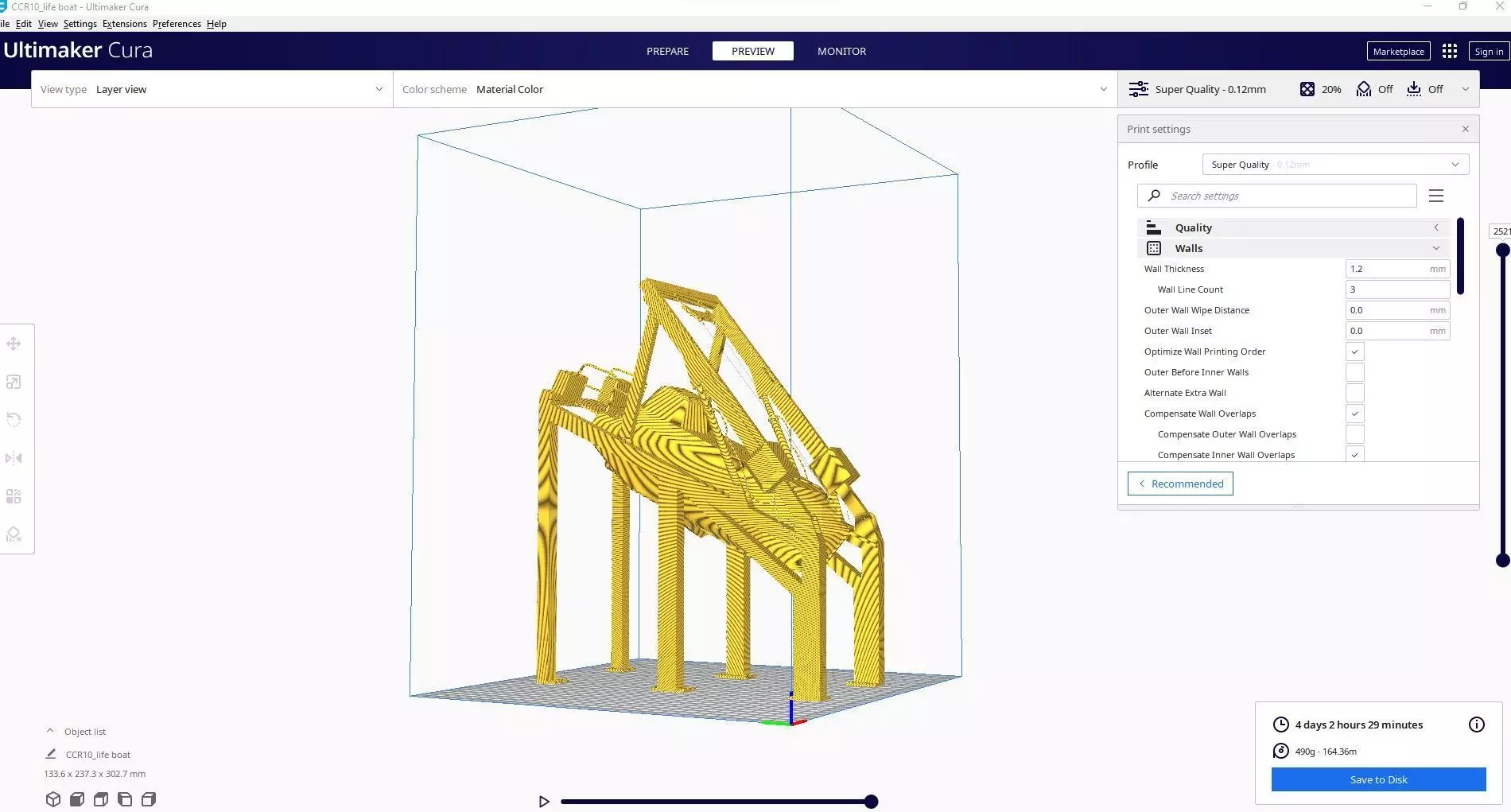Select the Mirror tool in left toolbar
This screenshot has width=1511, height=812.
(x=14, y=458)
